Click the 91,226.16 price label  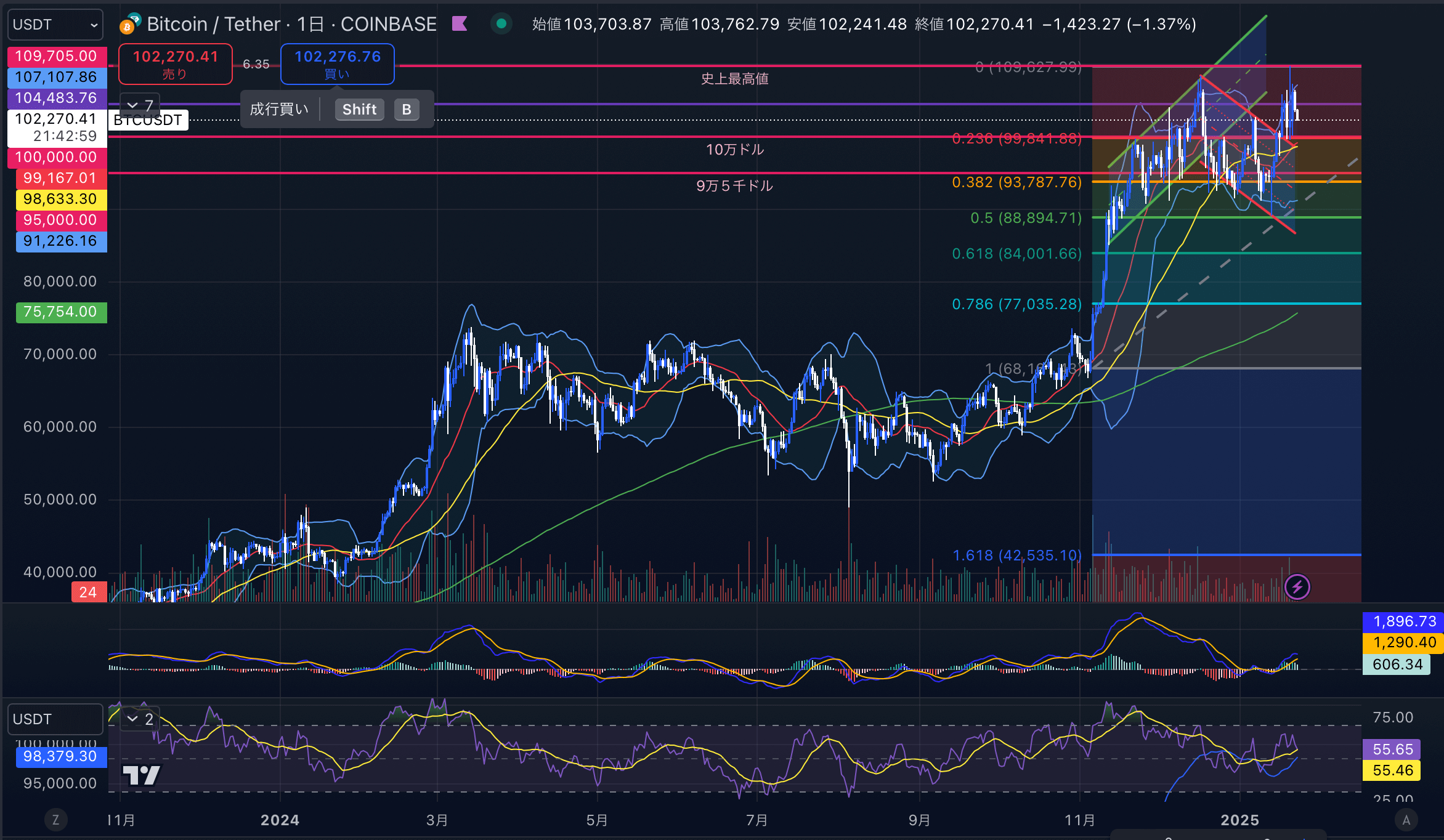click(61, 241)
